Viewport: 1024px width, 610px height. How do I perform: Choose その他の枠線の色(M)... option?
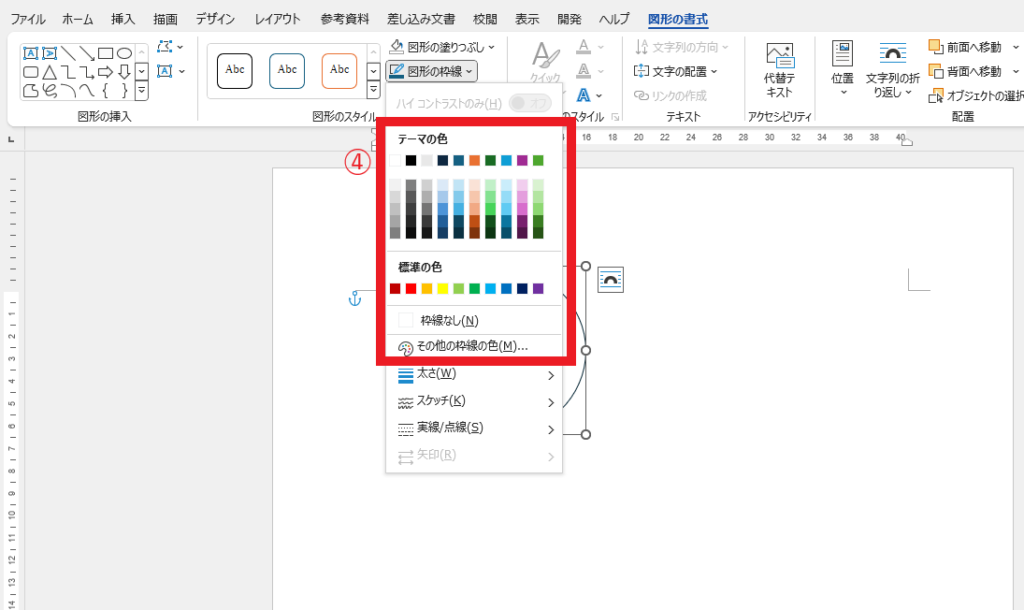(x=474, y=347)
